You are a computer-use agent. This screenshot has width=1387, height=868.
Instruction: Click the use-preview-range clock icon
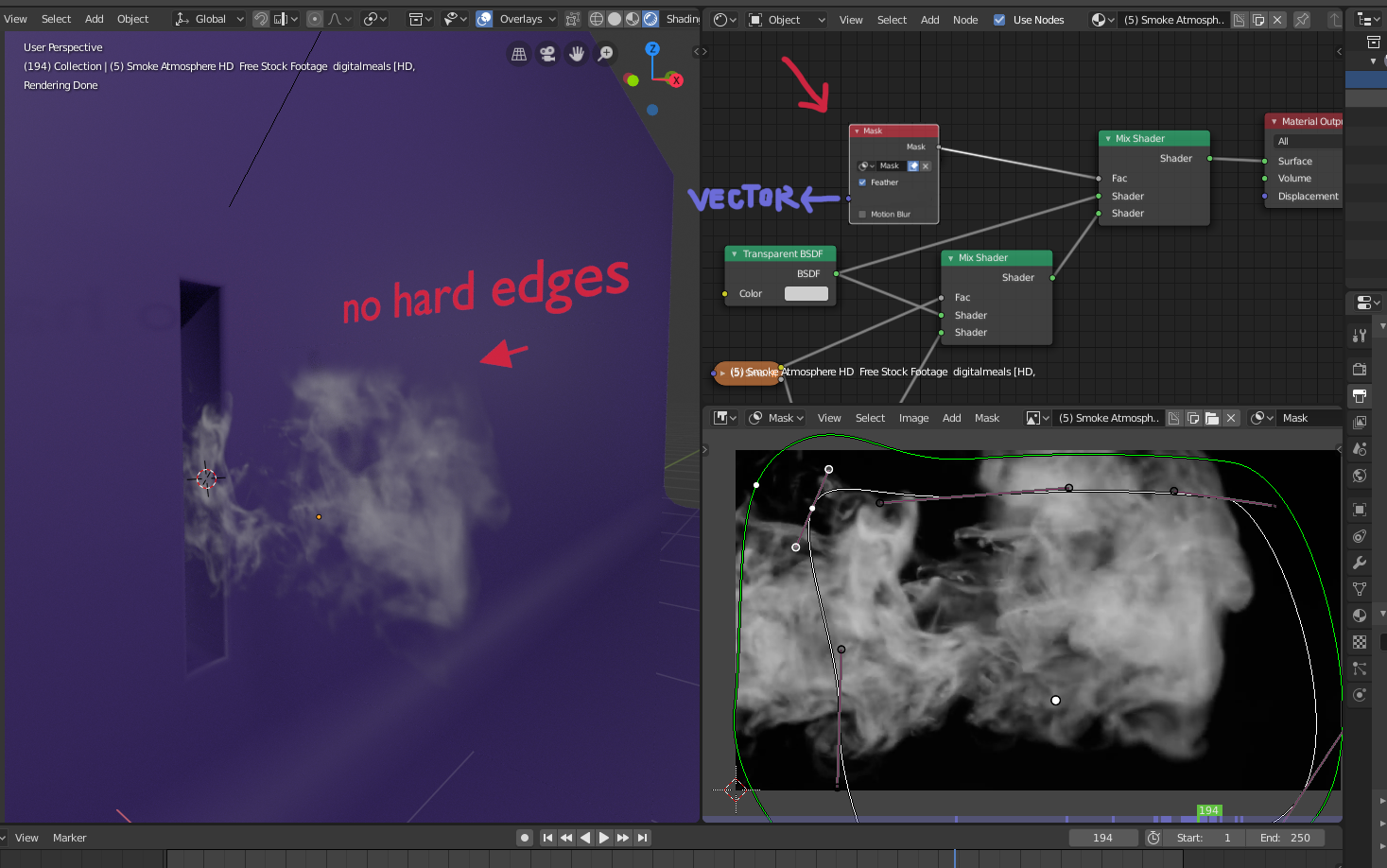click(1153, 838)
